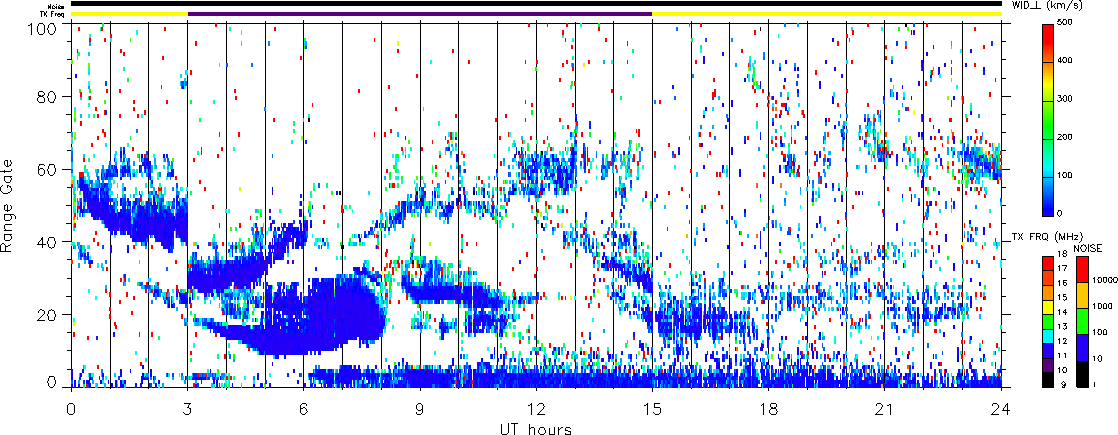The image size is (1118, 435).
Task: Click the yellow TX Freq segment after 15 UT
Action: (827, 14)
